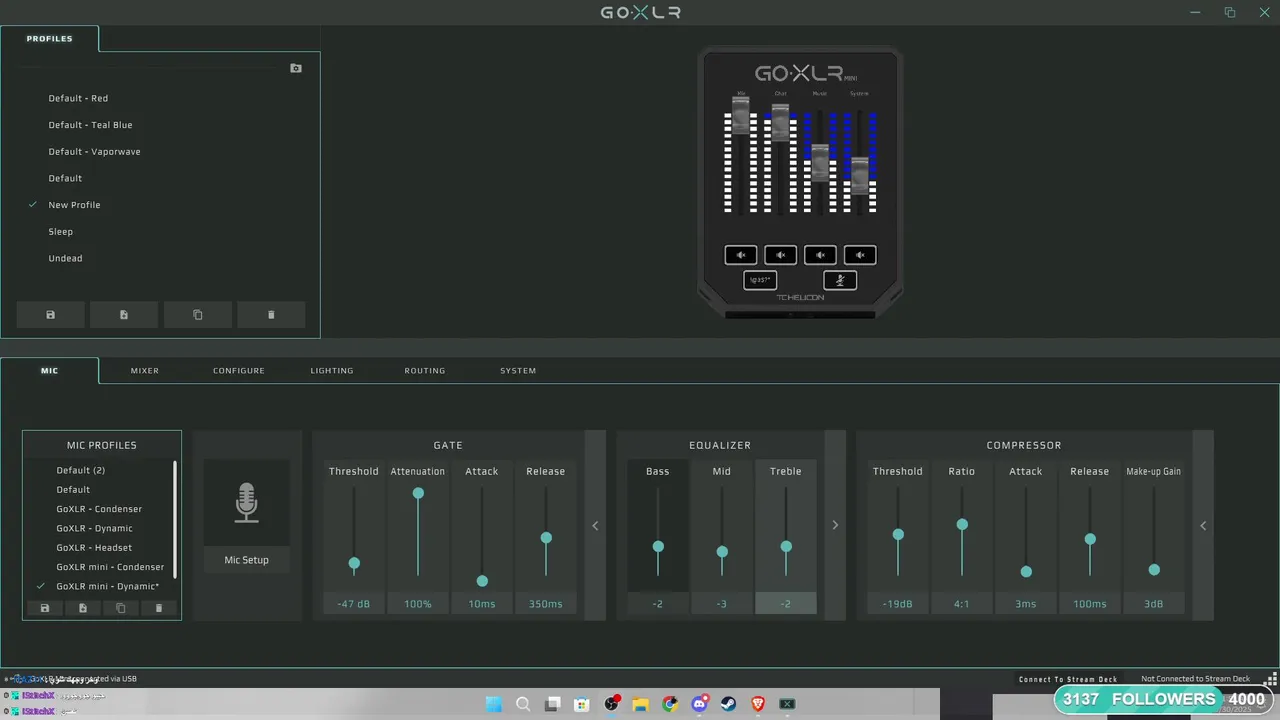The height and width of the screenshot is (720, 1280).
Task: Select GoXLR - Headset mic profile
Action: point(94,548)
